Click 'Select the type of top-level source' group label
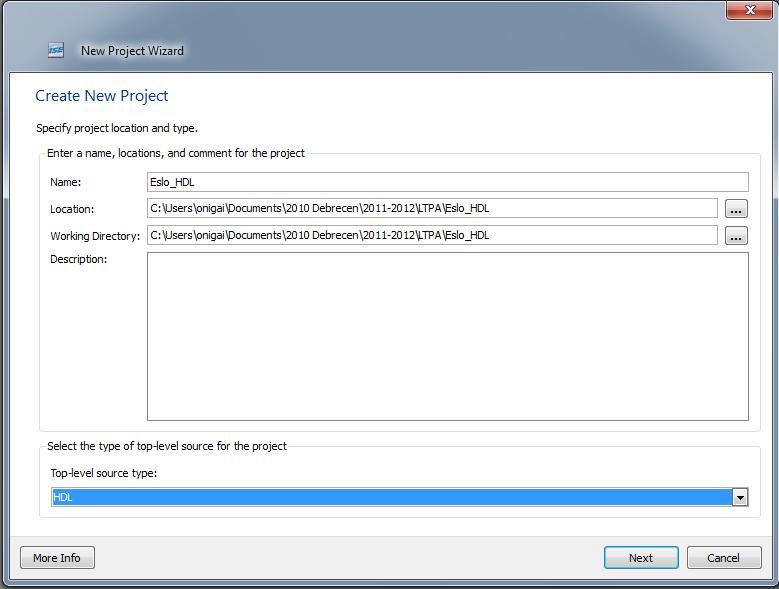This screenshot has width=779, height=589. point(167,446)
